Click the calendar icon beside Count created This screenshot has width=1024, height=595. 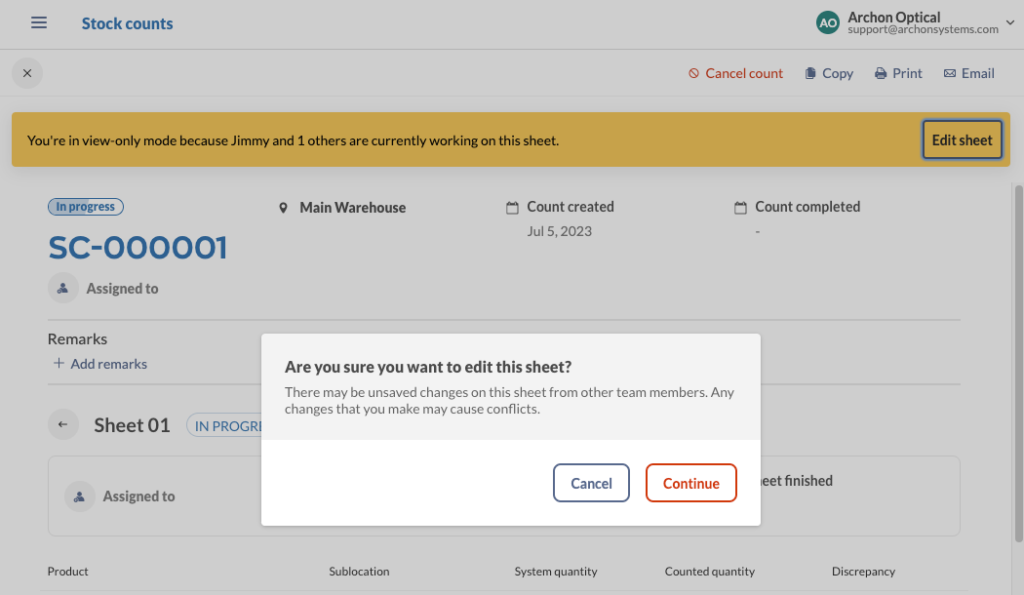(x=512, y=206)
